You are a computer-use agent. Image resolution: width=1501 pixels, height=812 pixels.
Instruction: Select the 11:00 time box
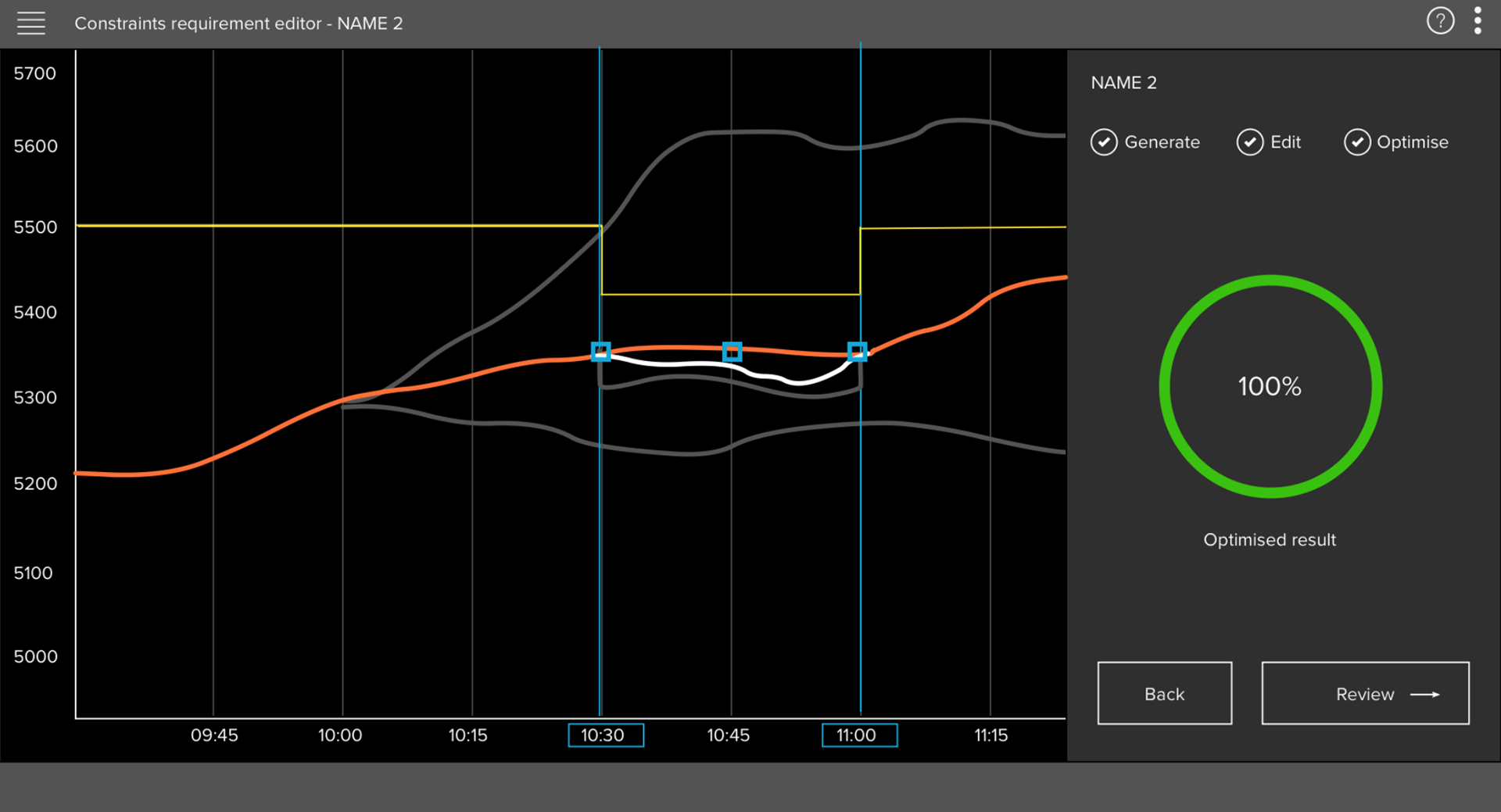[859, 735]
